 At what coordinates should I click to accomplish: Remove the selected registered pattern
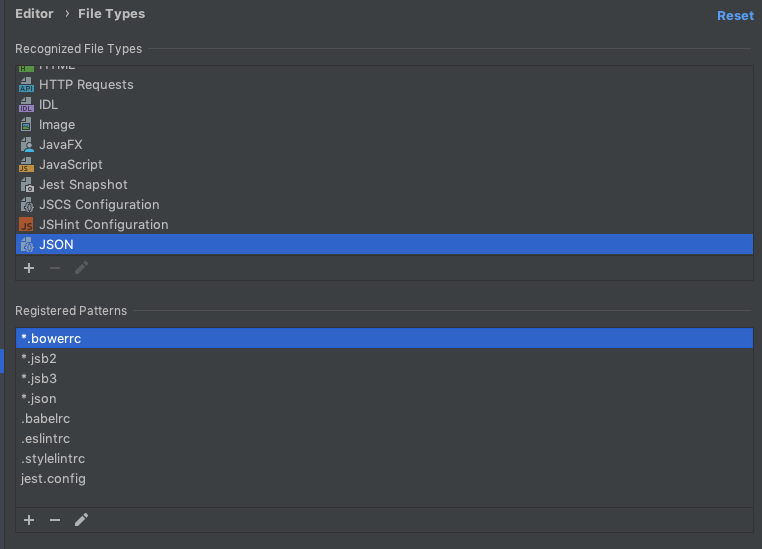(55, 520)
